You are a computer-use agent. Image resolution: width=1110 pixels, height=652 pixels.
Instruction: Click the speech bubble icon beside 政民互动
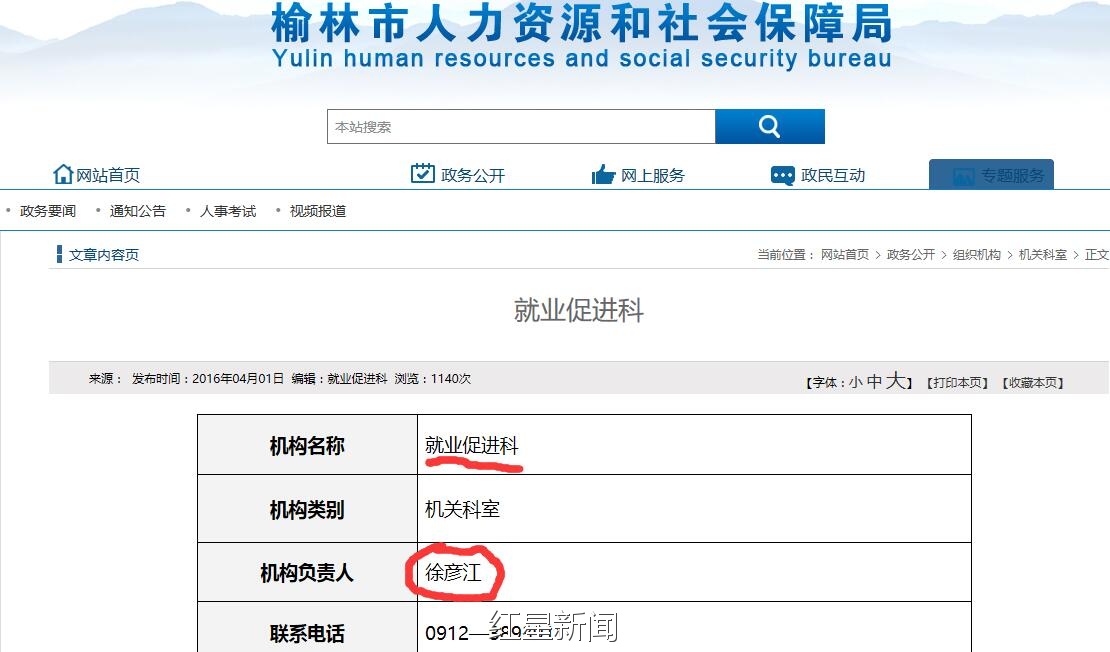782,175
